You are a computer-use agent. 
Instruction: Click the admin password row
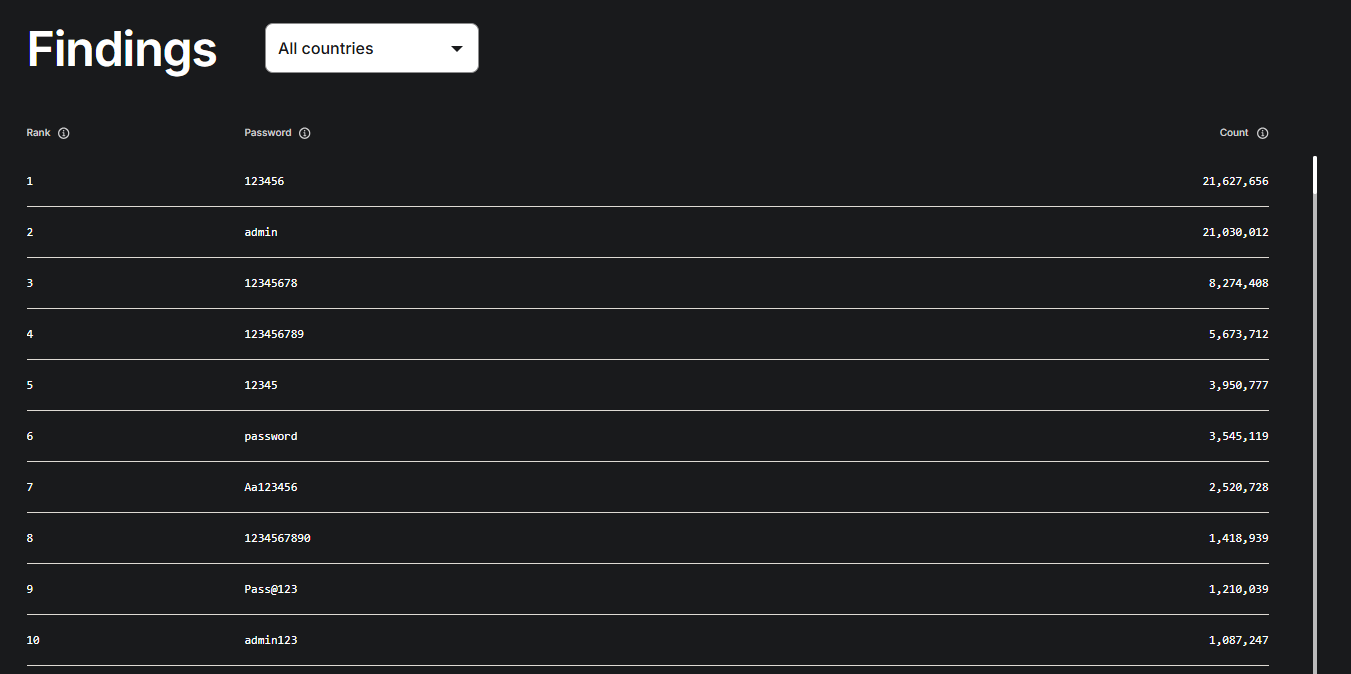click(261, 232)
